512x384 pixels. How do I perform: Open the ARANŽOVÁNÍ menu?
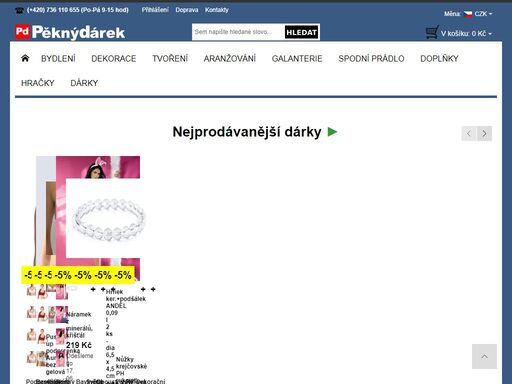[230, 59]
